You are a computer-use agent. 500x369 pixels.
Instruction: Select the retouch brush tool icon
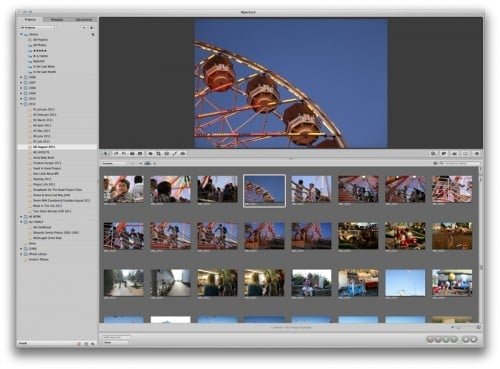point(175,154)
